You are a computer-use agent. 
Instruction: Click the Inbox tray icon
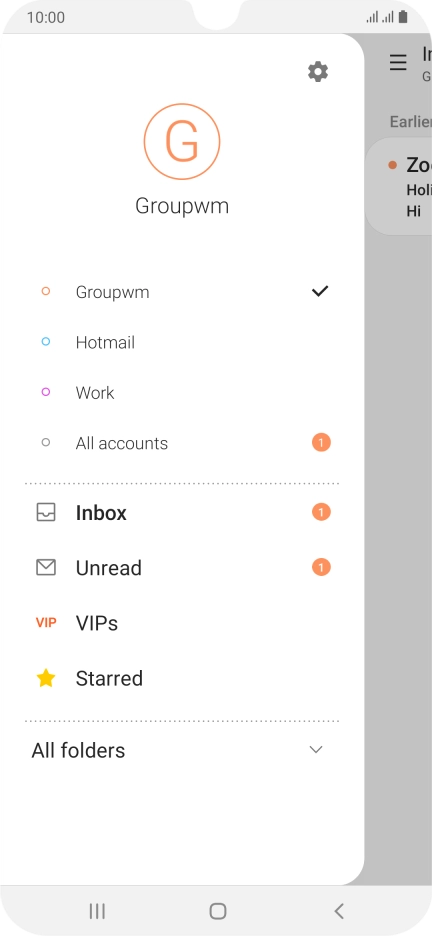(46, 512)
